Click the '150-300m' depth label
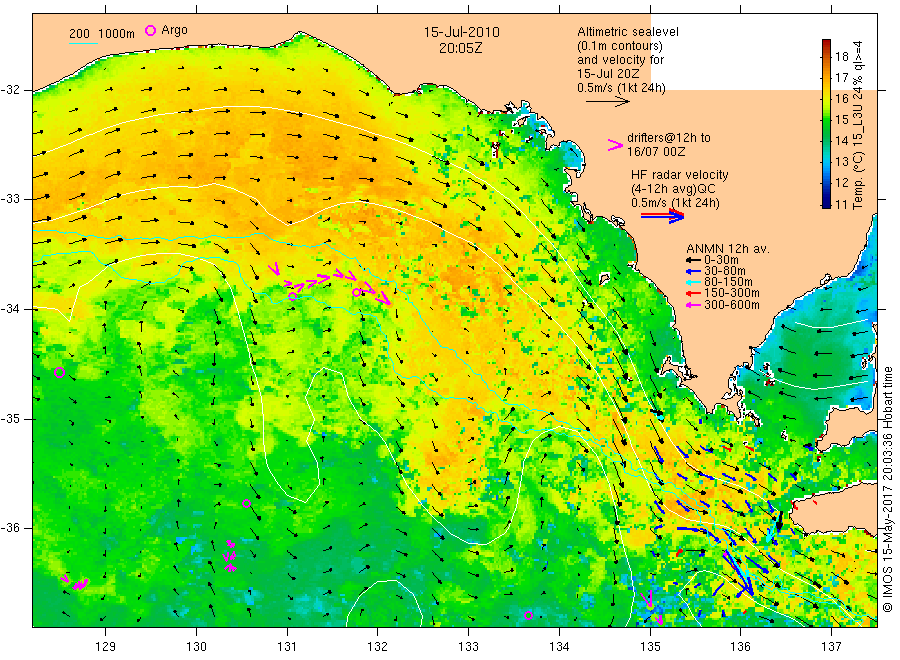 [x=732, y=293]
